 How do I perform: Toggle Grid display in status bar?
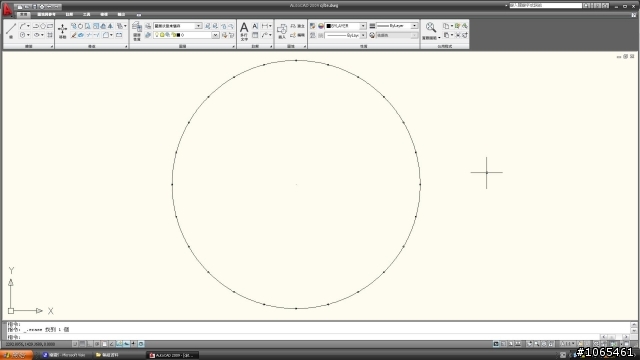tap(82, 344)
